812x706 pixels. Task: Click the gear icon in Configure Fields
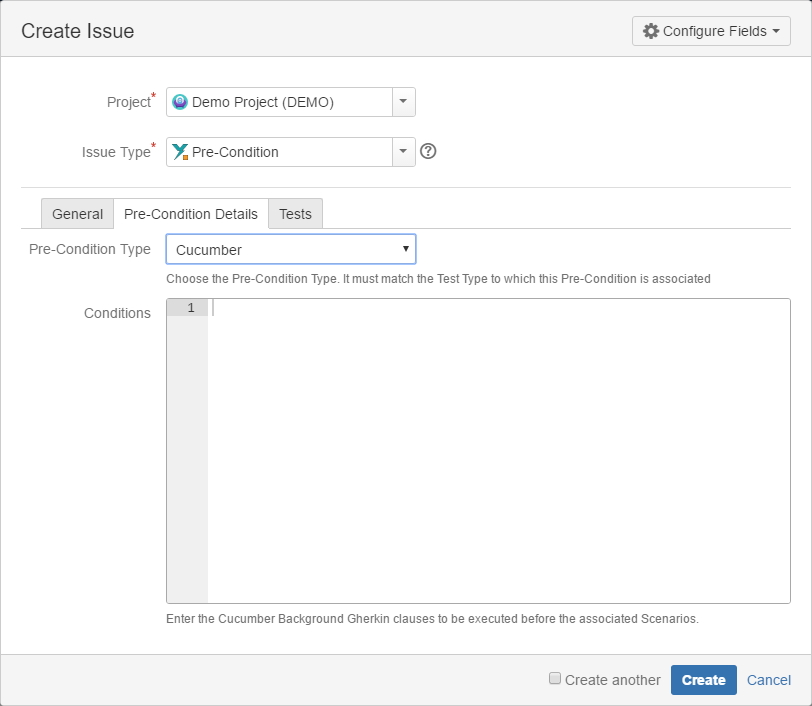(650, 31)
